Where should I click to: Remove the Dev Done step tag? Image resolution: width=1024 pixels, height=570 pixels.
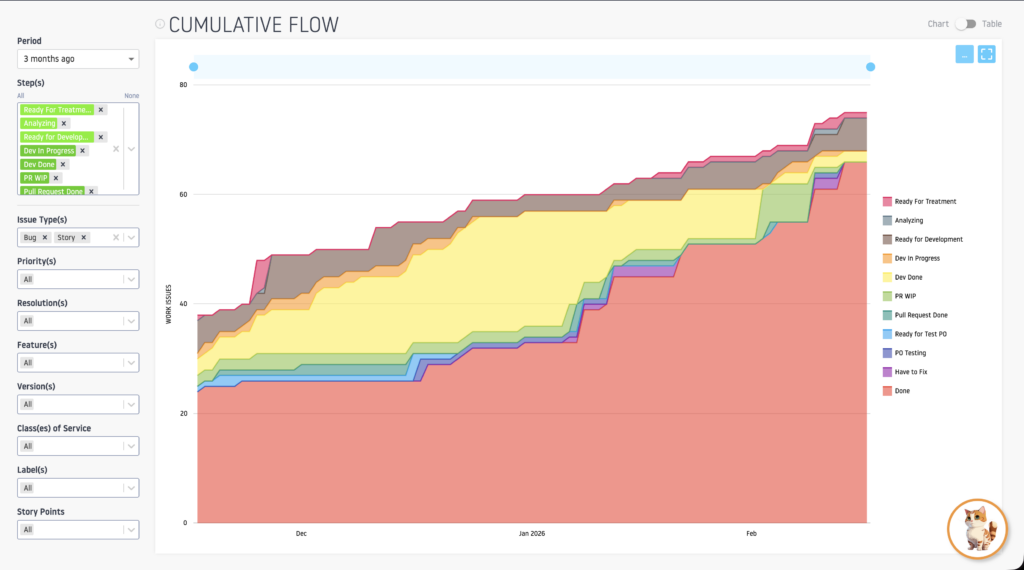pyautogui.click(x=62, y=164)
